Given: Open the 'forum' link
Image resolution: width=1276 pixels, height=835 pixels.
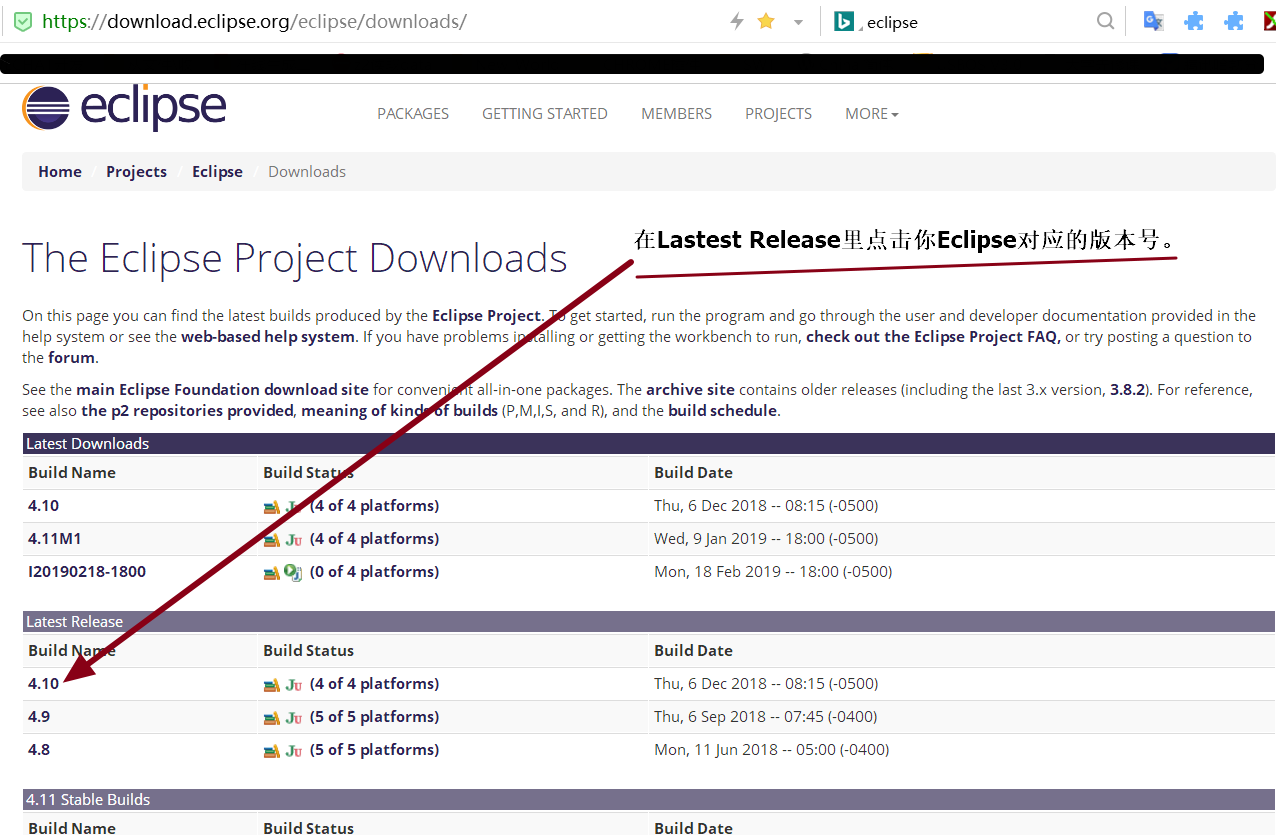Looking at the screenshot, I should coord(72,357).
